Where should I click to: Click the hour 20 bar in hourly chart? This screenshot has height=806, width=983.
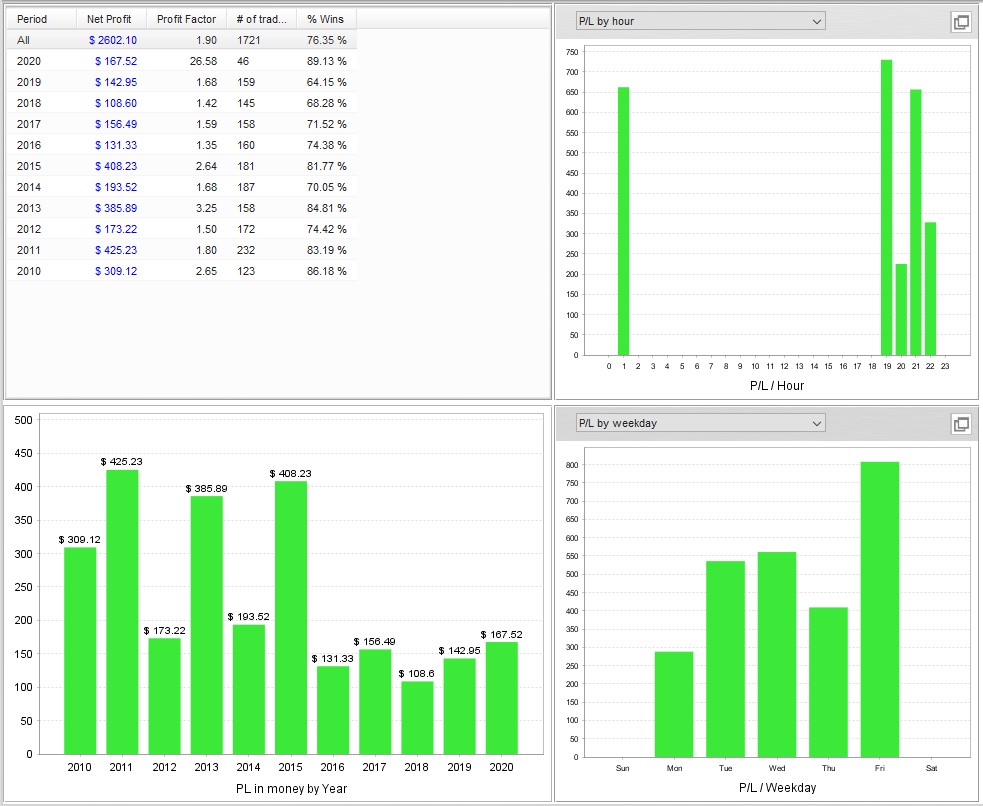click(901, 310)
